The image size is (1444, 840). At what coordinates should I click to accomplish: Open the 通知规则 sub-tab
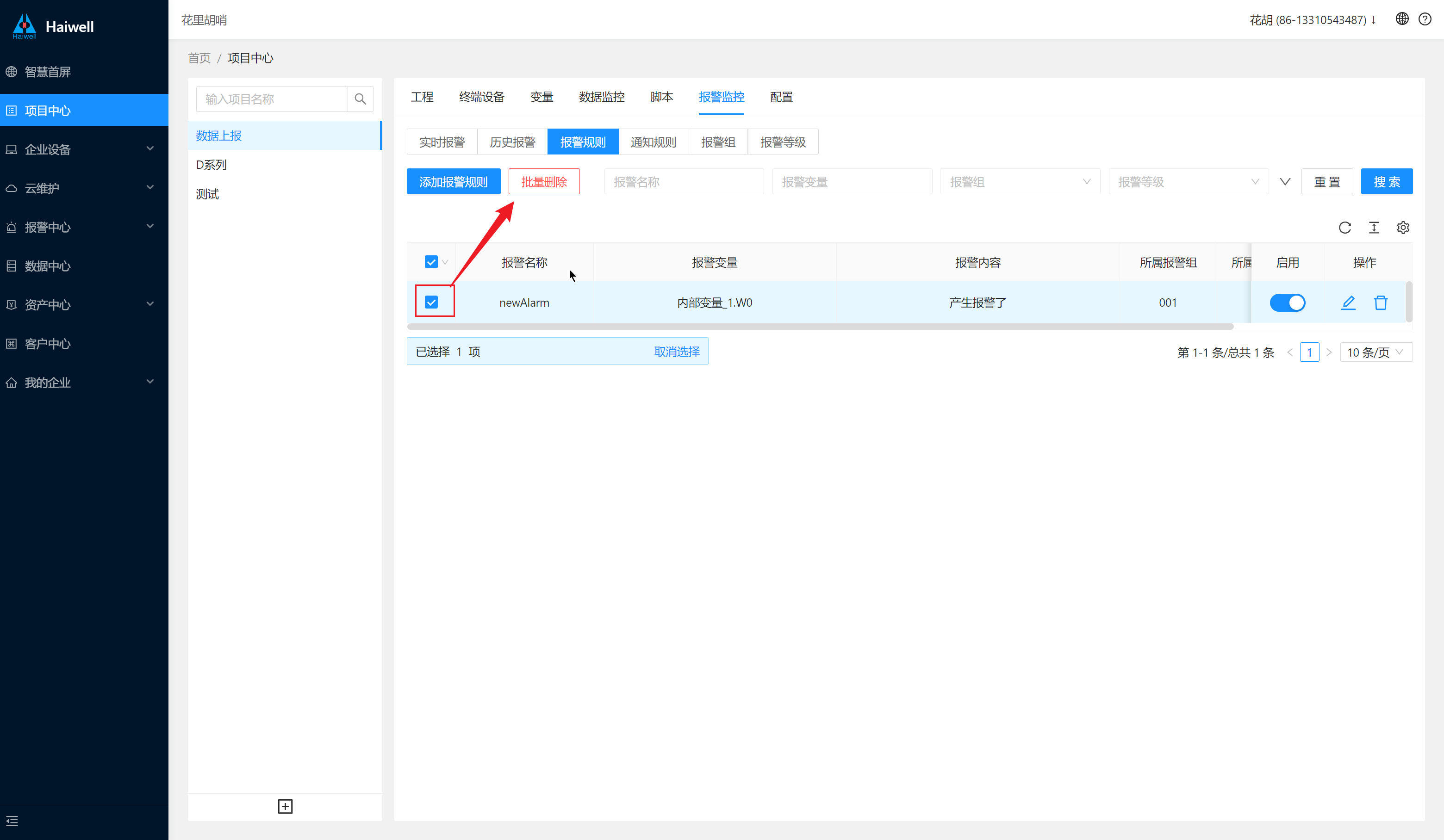point(653,142)
